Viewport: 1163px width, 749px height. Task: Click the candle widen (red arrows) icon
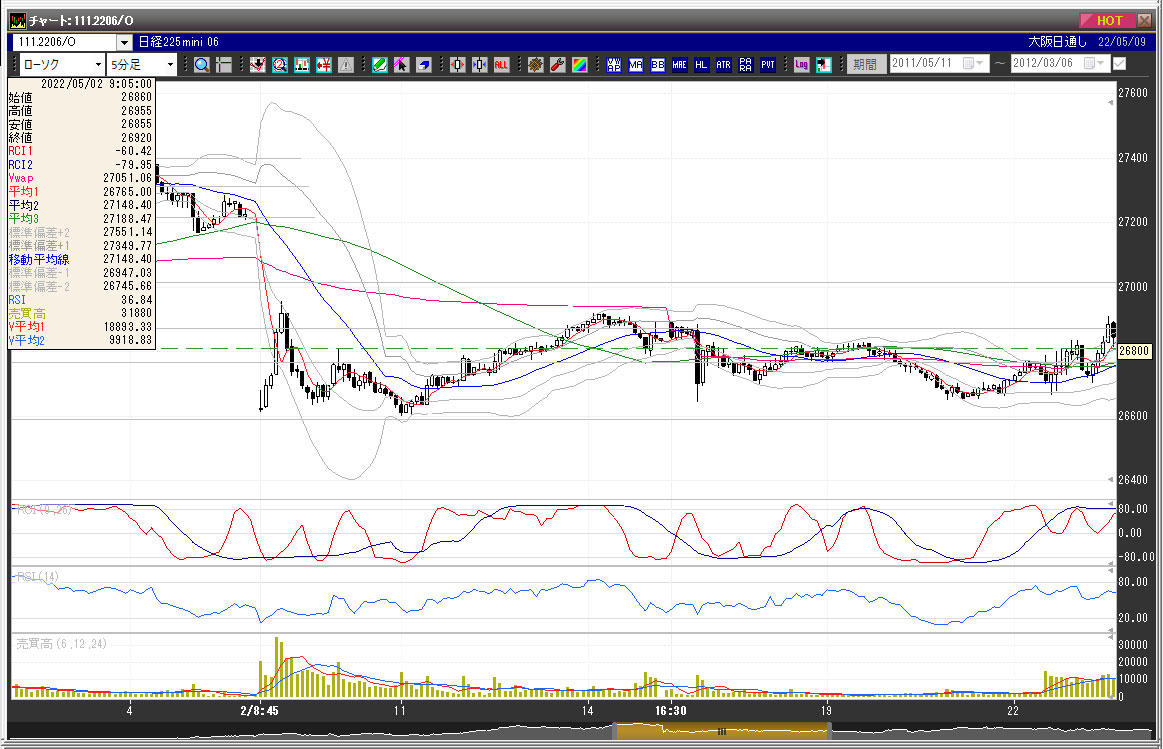(458, 65)
